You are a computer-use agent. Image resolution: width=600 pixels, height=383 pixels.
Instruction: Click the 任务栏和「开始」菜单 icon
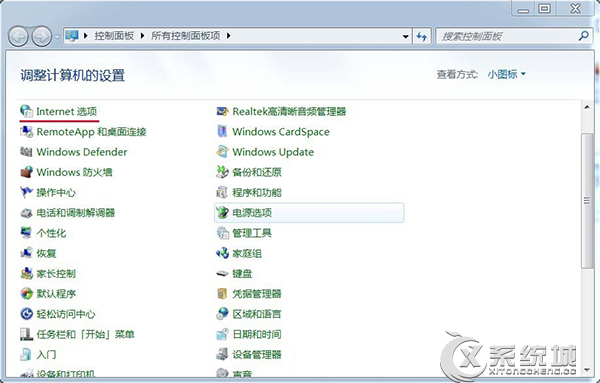pos(26,334)
